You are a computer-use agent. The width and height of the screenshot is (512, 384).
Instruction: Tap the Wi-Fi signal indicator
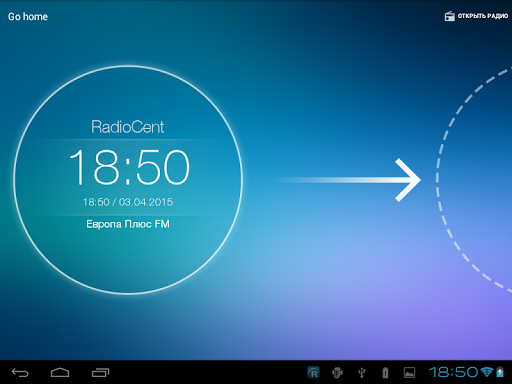click(x=487, y=372)
